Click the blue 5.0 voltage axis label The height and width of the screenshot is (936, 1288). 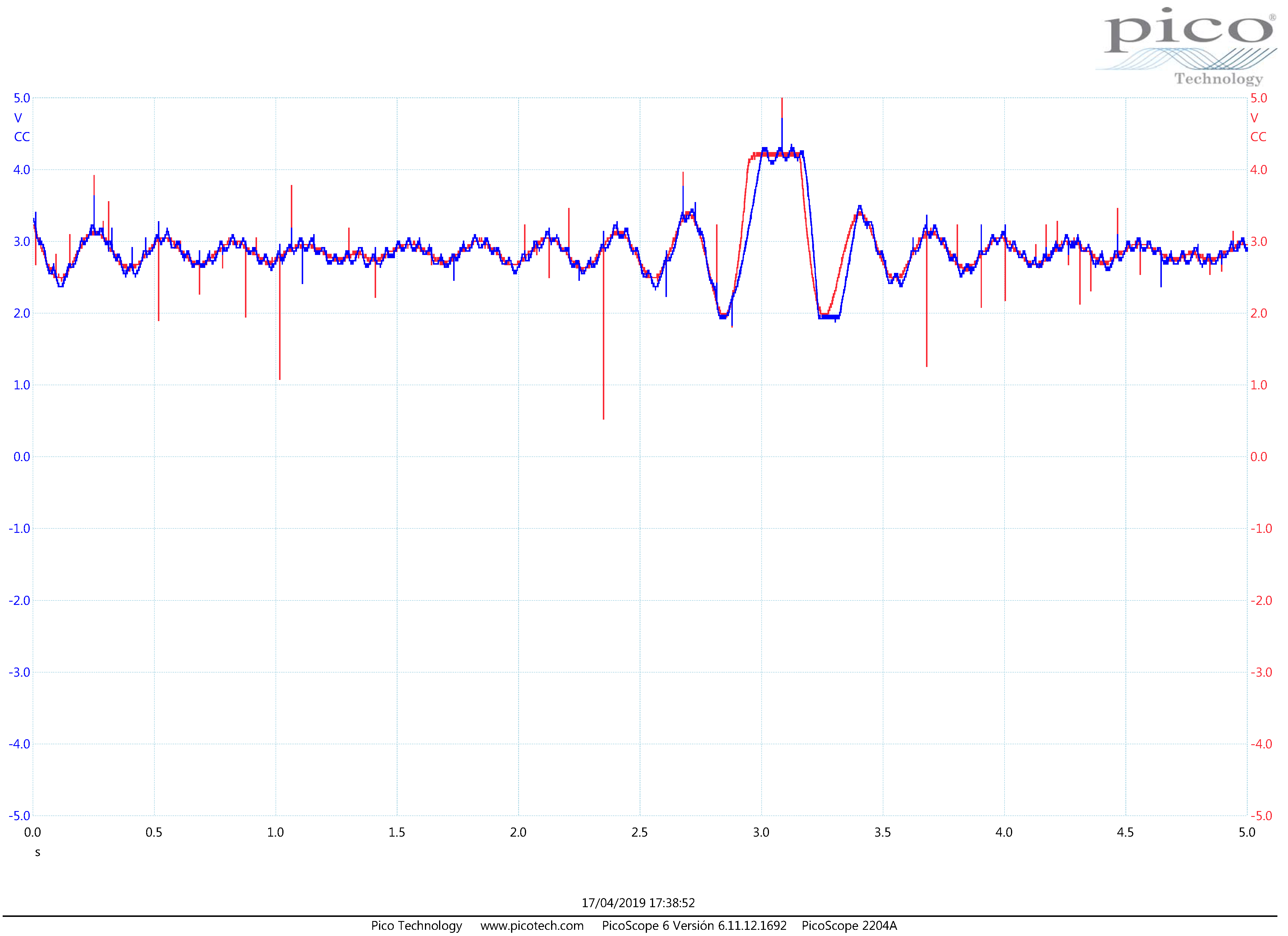21,98
